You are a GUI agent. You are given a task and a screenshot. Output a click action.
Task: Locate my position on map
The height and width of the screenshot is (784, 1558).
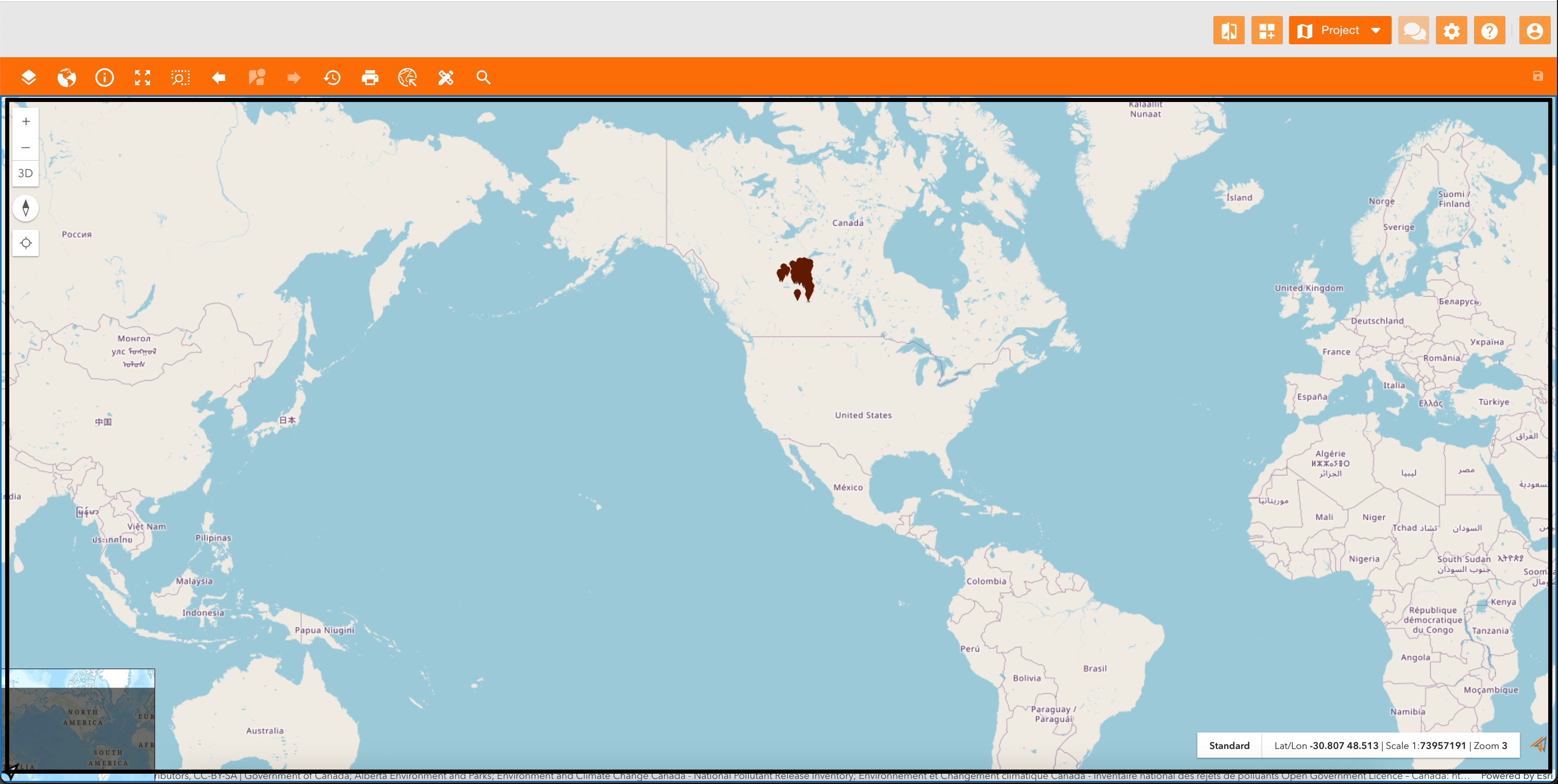pos(25,243)
